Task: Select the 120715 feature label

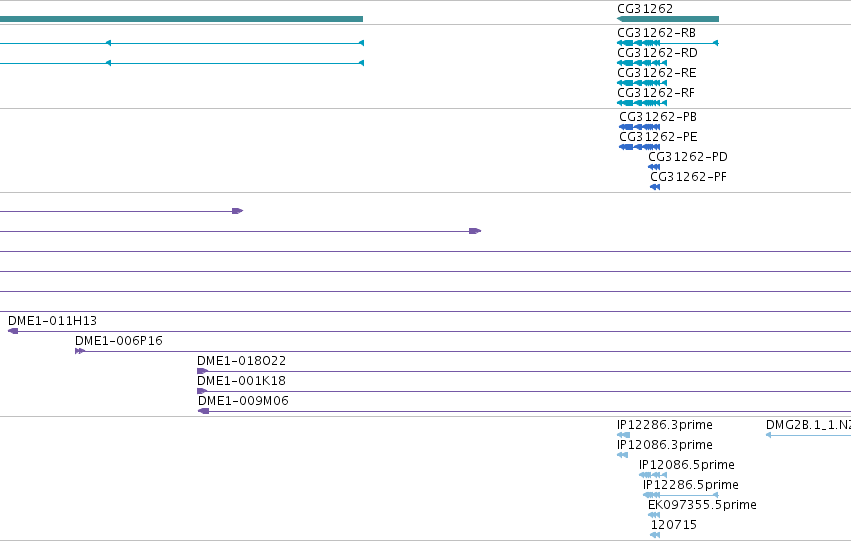Action: [674, 525]
